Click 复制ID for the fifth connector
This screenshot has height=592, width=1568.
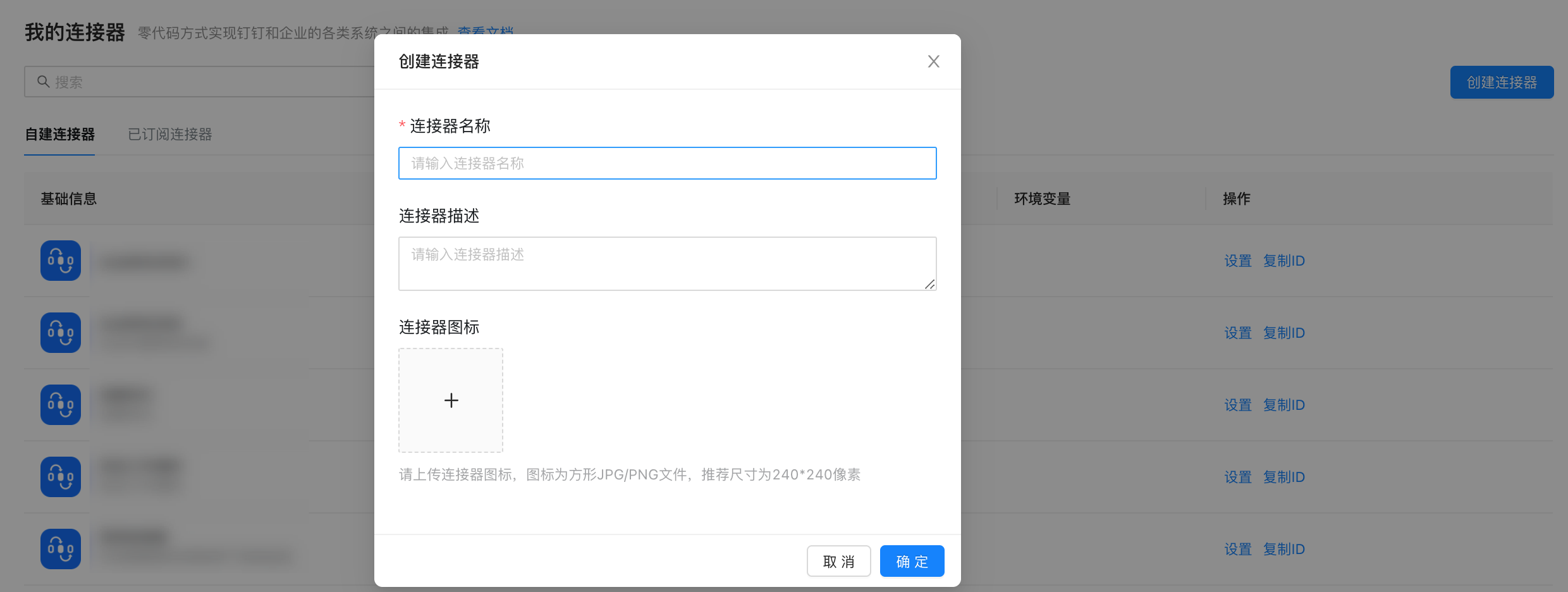pos(1283,549)
